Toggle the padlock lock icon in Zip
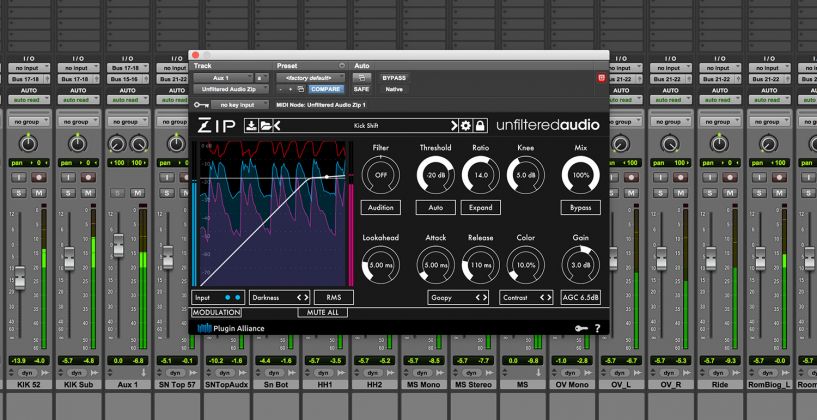Viewport: 817px width, 420px height. [x=479, y=126]
